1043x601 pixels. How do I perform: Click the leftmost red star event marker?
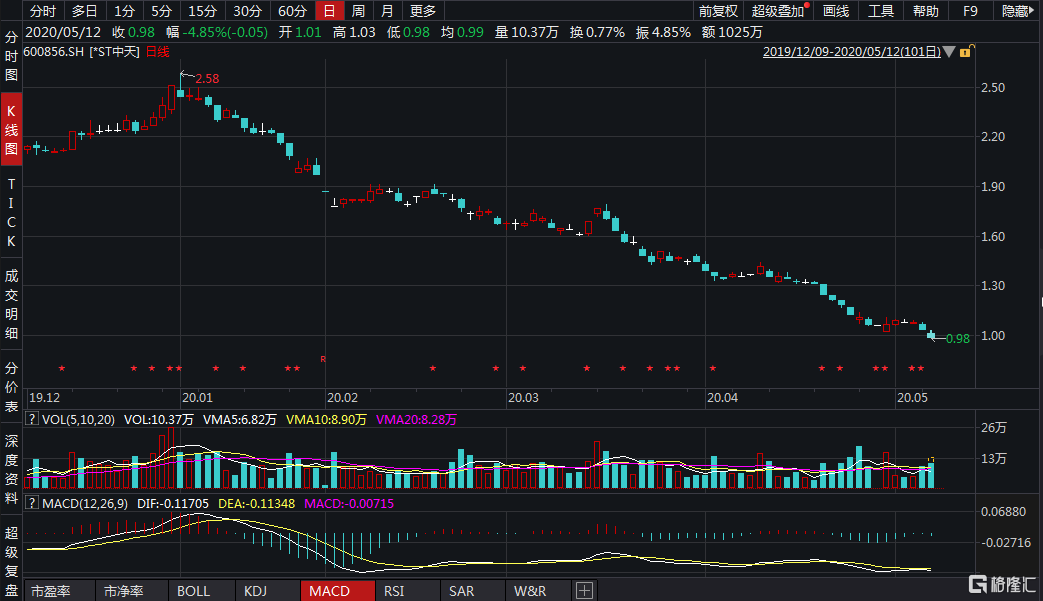[62, 368]
